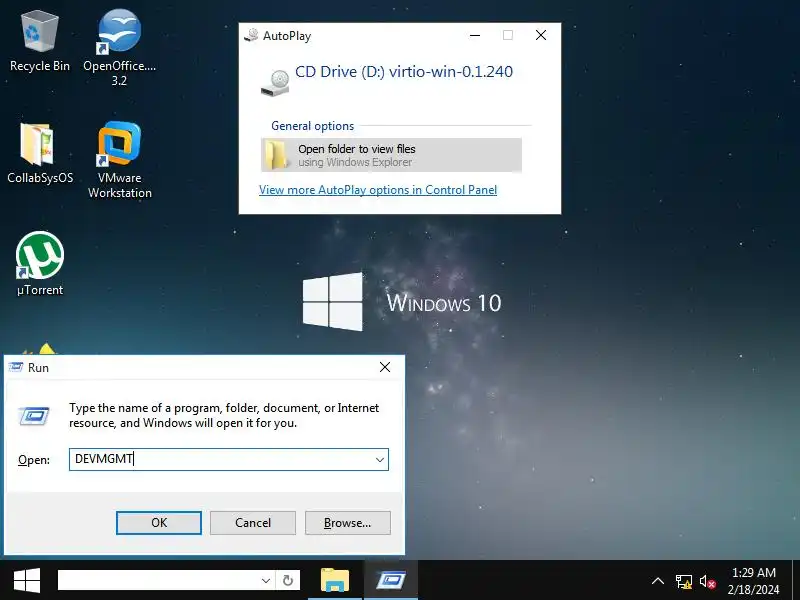Click the Windows Start button
This screenshot has width=800, height=600.
(x=27, y=580)
